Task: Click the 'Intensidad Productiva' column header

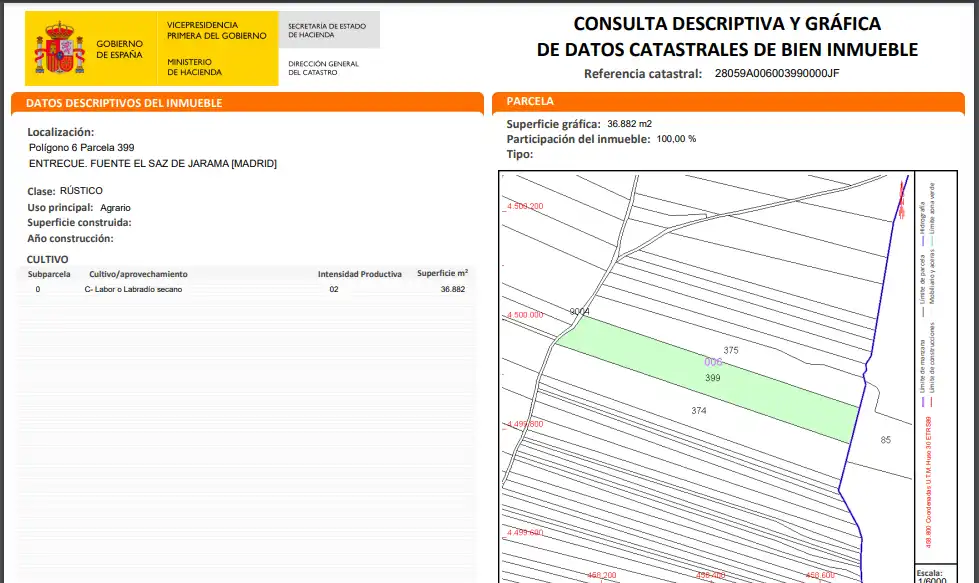Action: pos(360,274)
